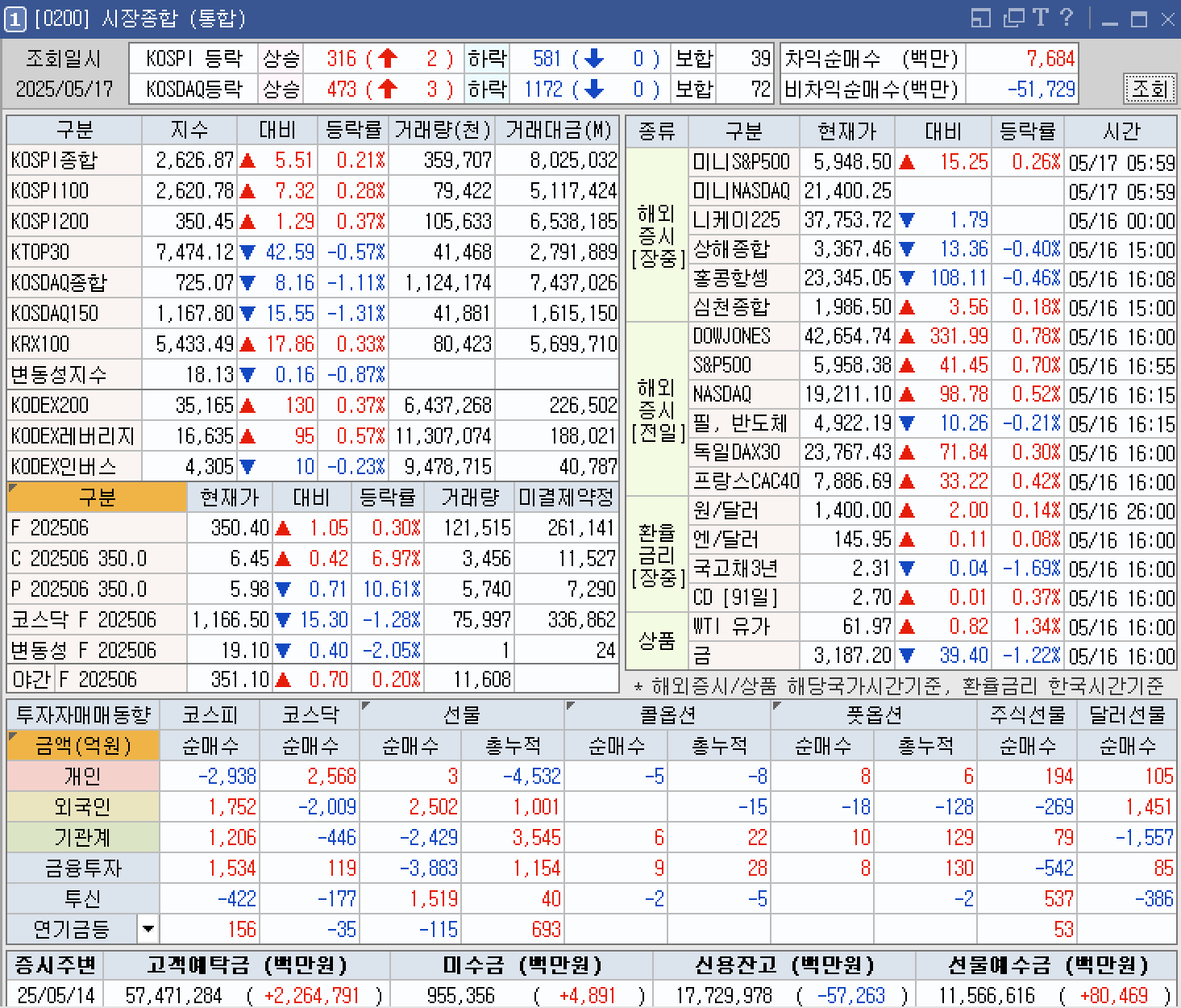Select the 니케이225 row
This screenshot has height=1008, width=1181.
[933, 220]
